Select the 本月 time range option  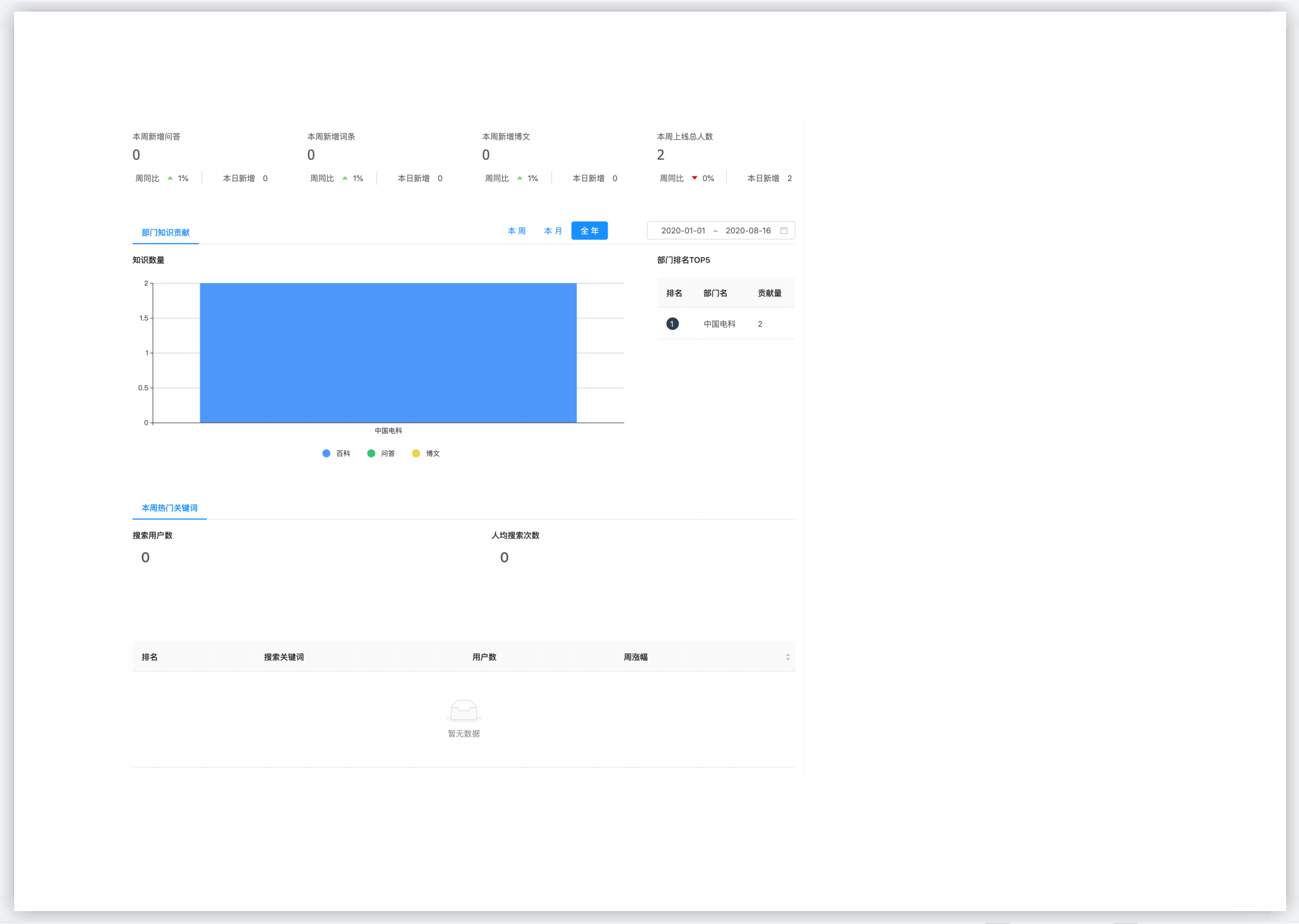(553, 231)
